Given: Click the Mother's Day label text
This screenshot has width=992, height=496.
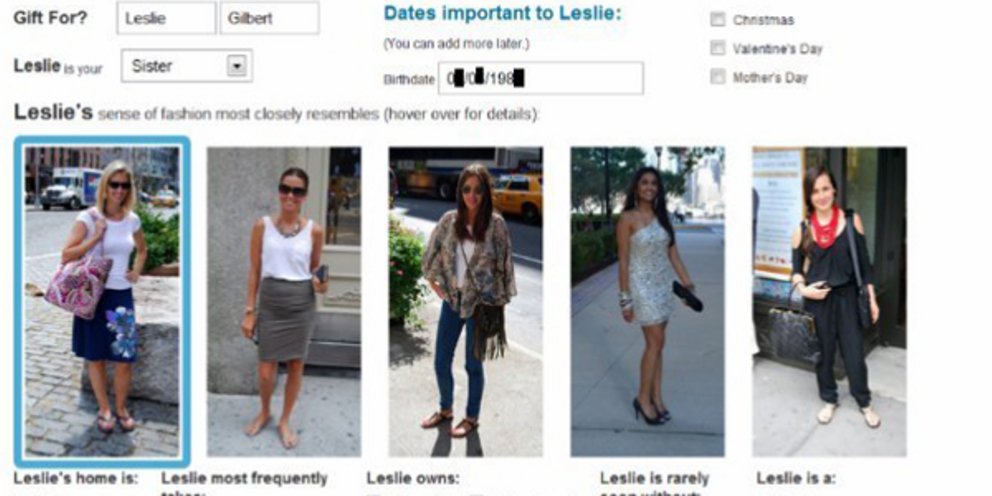Looking at the screenshot, I should (x=770, y=78).
